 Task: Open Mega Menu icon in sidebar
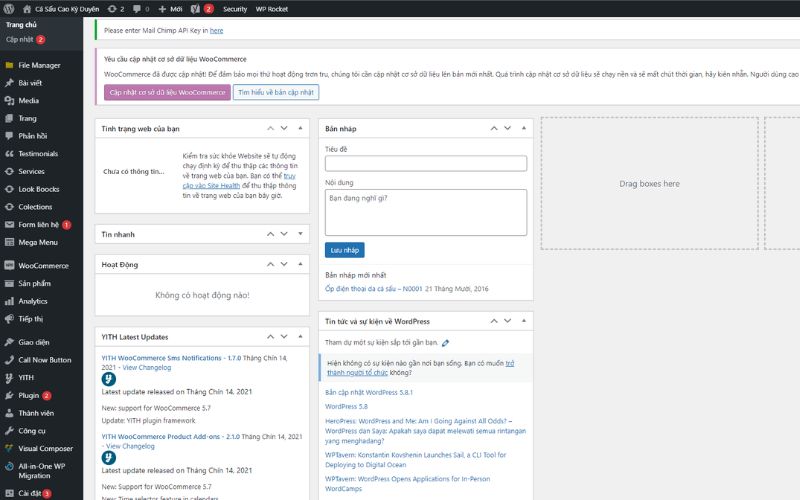(9, 242)
